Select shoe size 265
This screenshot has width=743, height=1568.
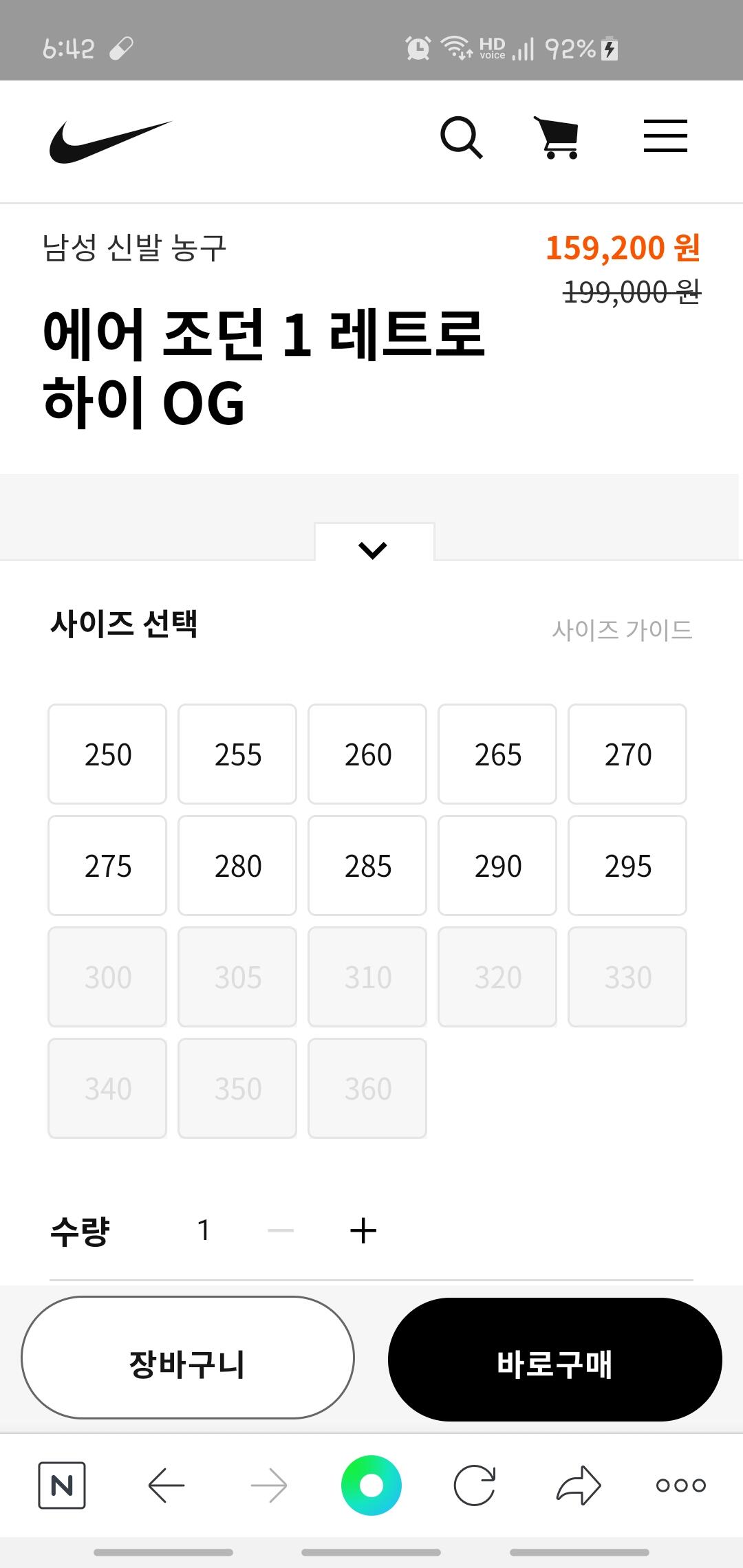click(x=497, y=754)
